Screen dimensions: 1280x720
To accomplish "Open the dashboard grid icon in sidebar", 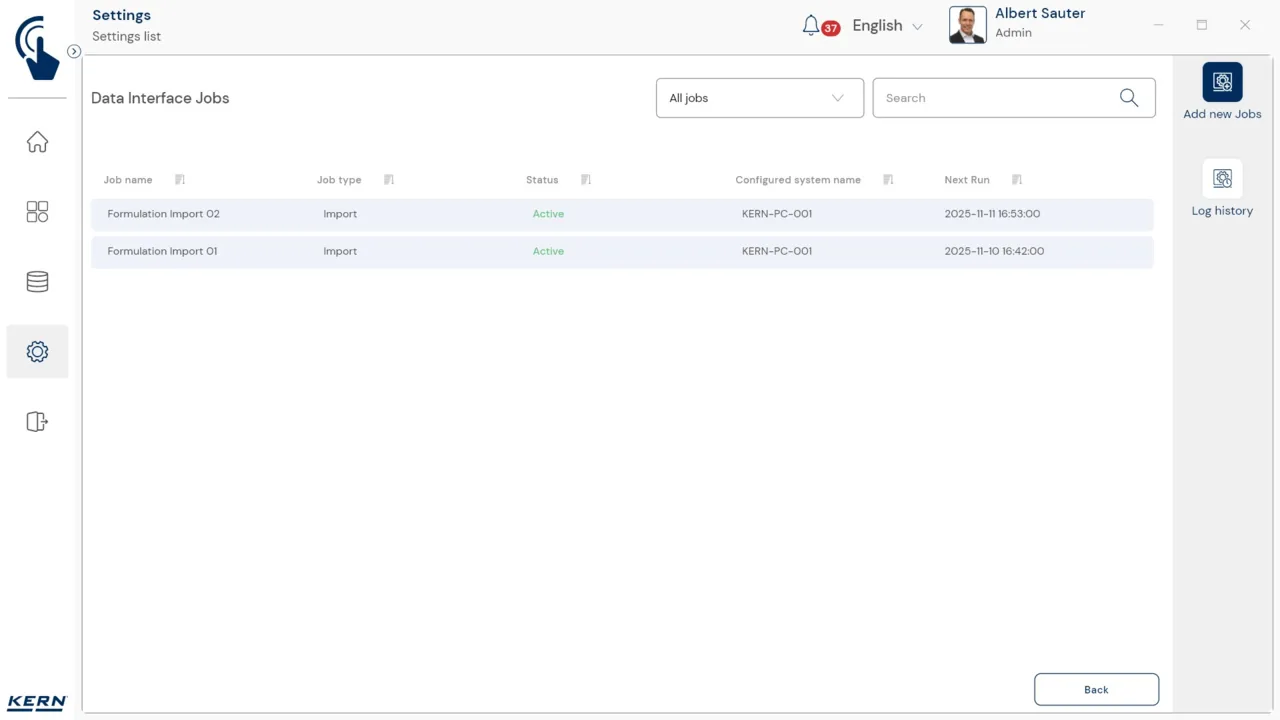I will pyautogui.click(x=37, y=212).
